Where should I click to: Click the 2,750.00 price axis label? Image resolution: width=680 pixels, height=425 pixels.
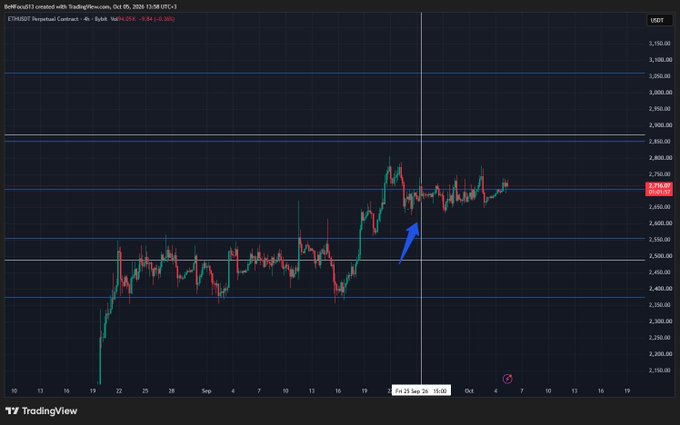pyautogui.click(x=659, y=174)
